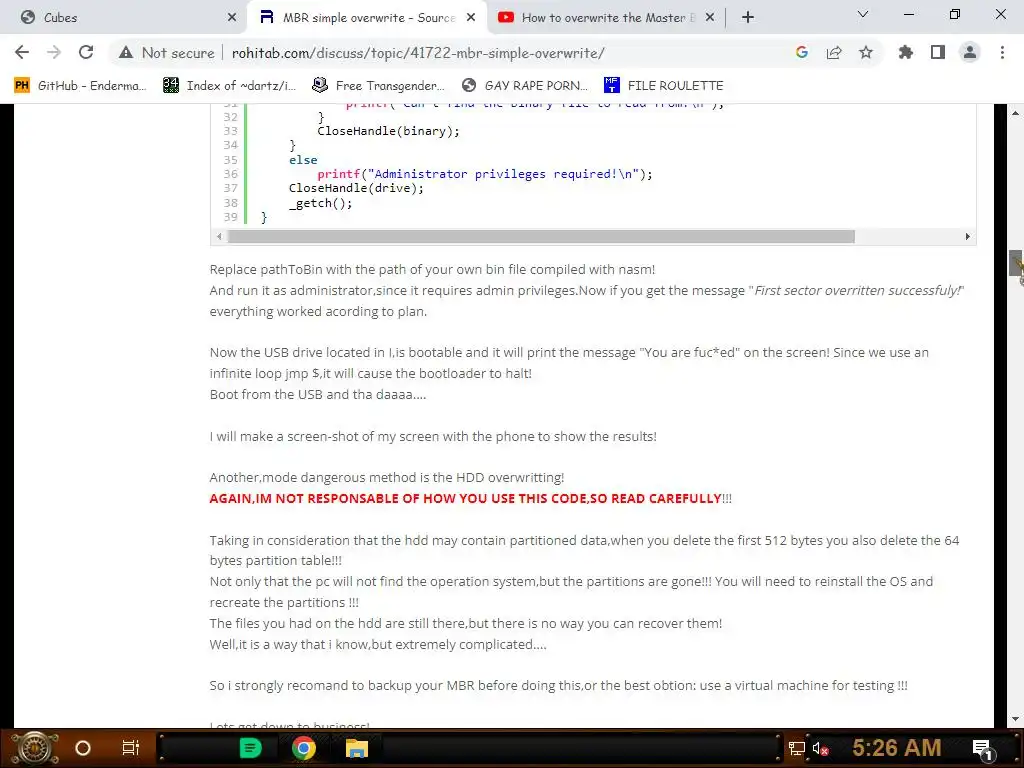Click code line number 36
This screenshot has width=1024, height=768.
click(231, 174)
